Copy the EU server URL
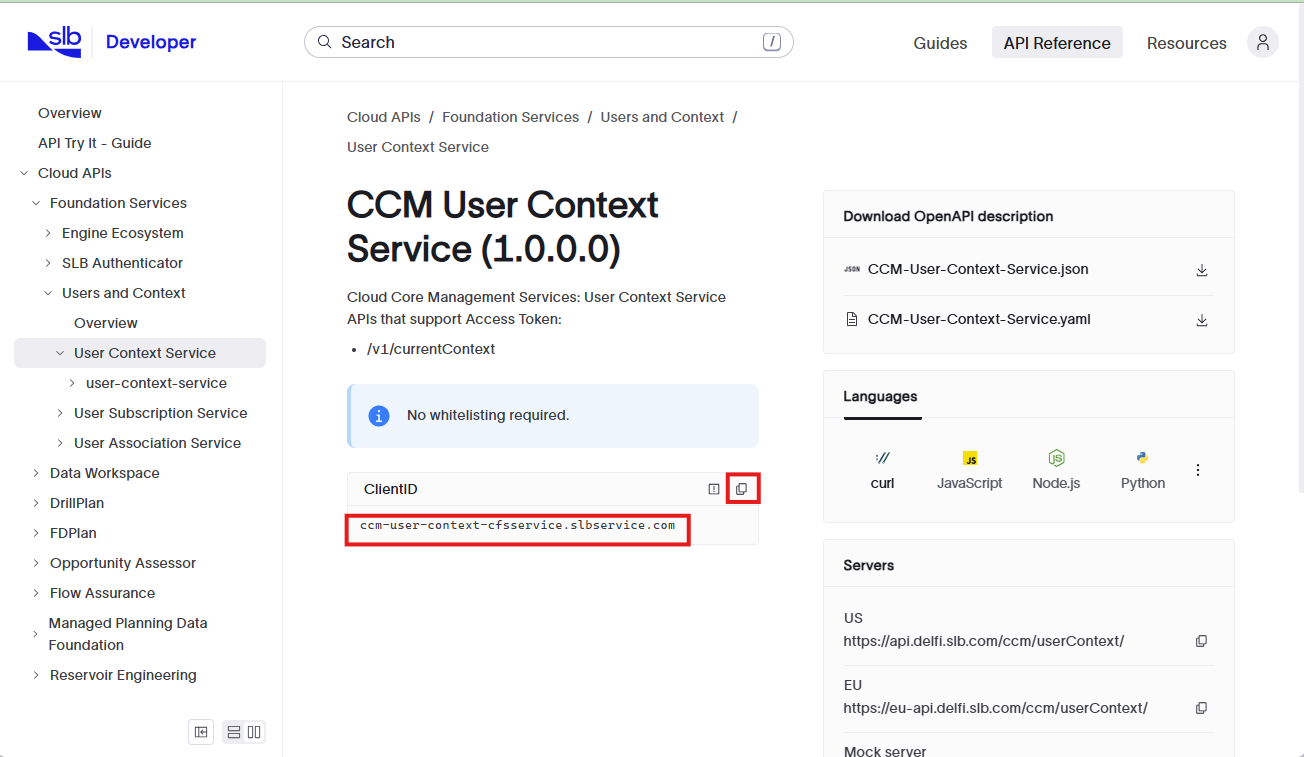Screen dimensions: 1304x757 coord(1201,708)
